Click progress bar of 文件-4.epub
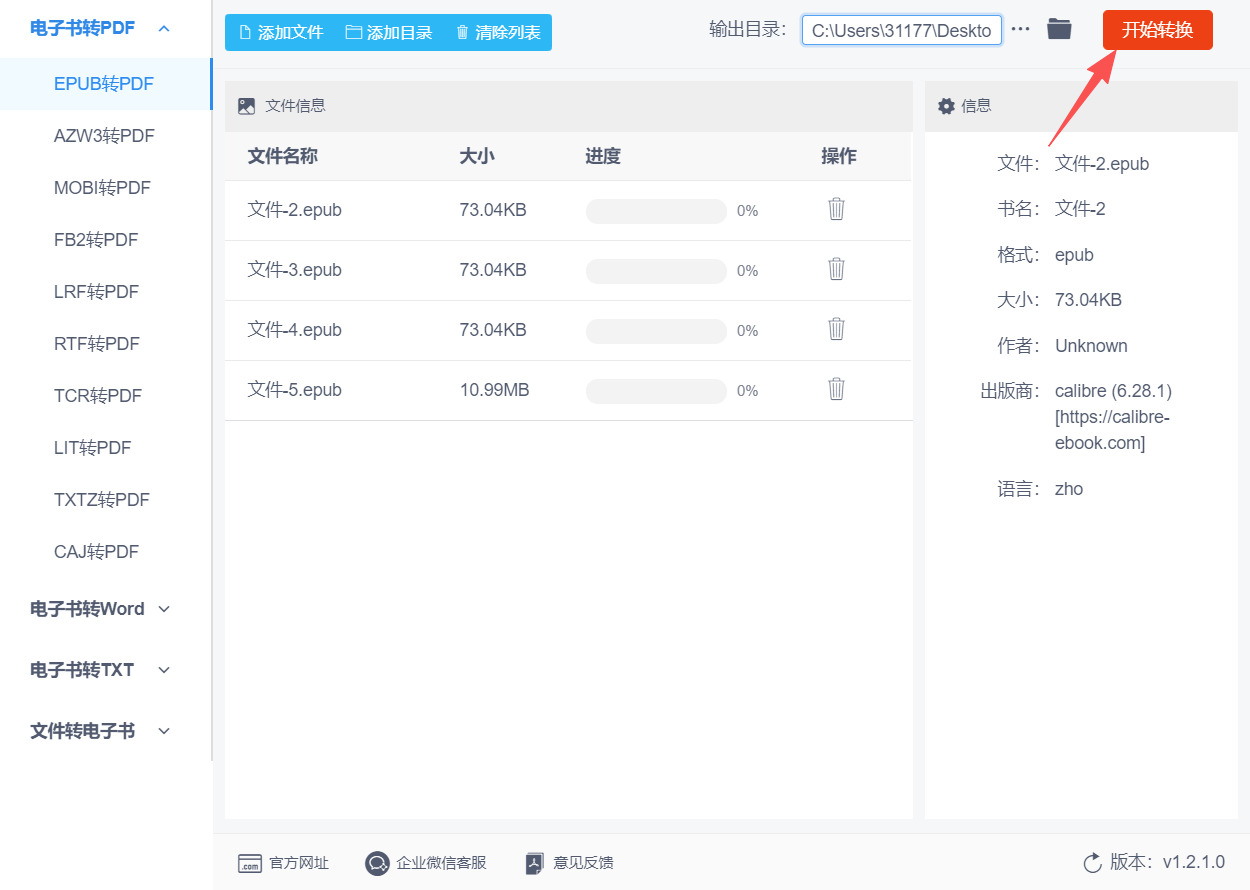The width and height of the screenshot is (1250, 890). (656, 331)
